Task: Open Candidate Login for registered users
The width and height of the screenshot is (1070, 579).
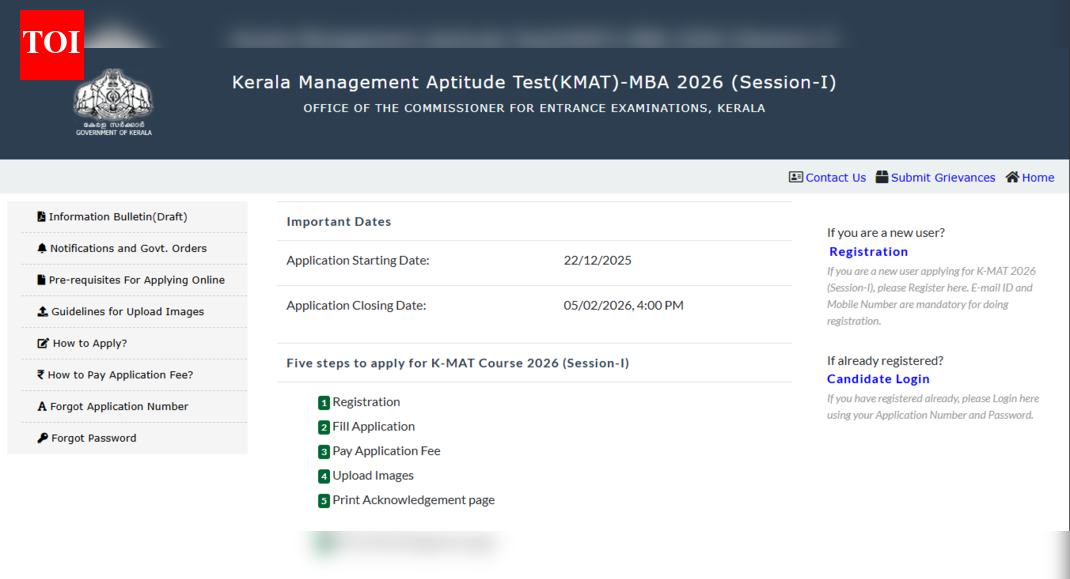Action: coord(877,379)
